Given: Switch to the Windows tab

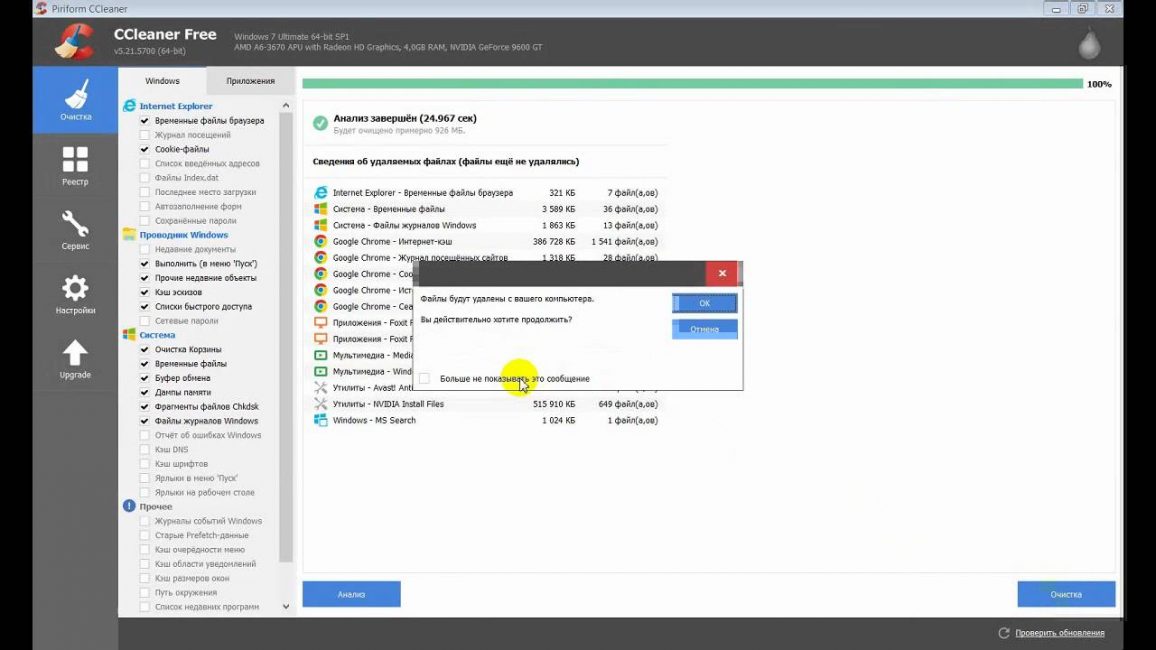Looking at the screenshot, I should (x=162, y=81).
